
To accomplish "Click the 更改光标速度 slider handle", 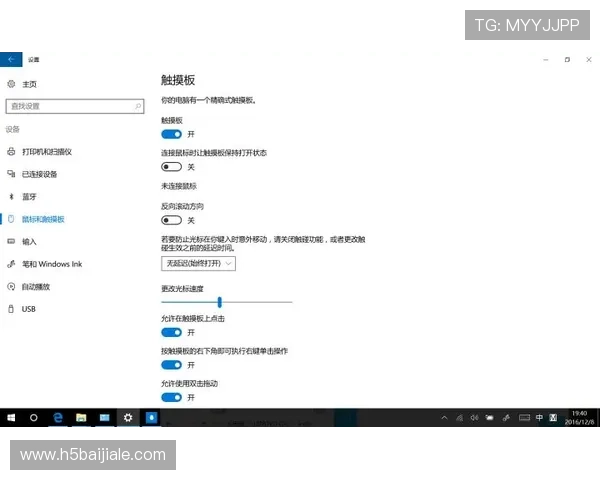I will pyautogui.click(x=220, y=302).
